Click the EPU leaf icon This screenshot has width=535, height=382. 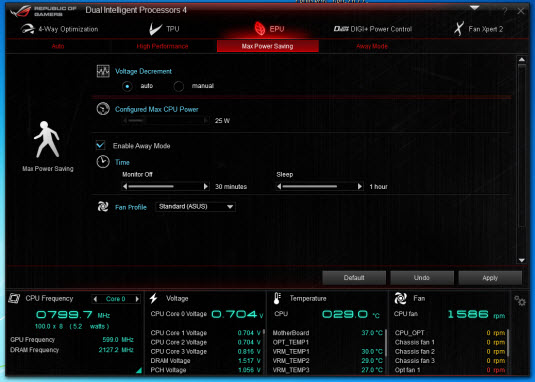[260, 29]
